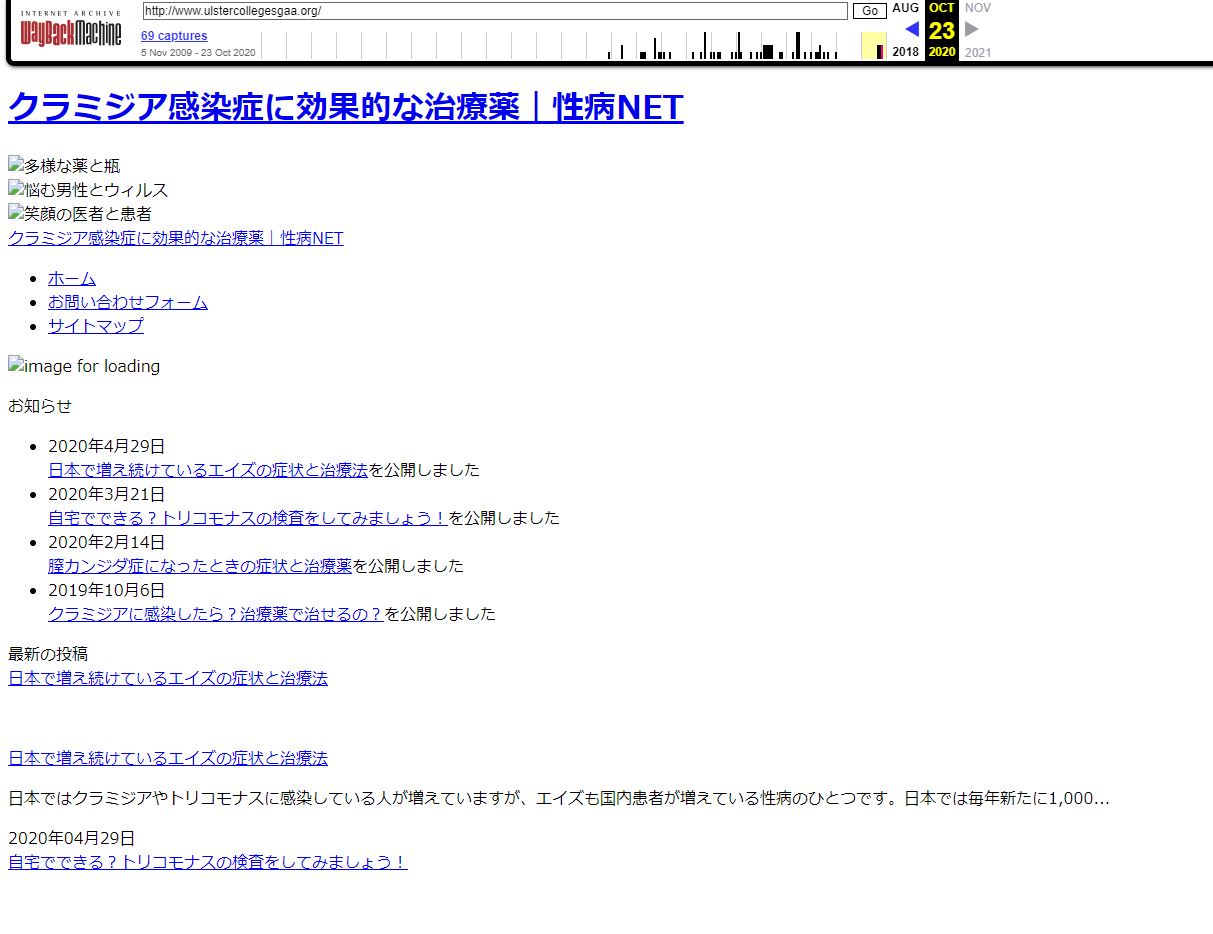
Task: Click the Wayback Machine logo
Action: (70, 32)
